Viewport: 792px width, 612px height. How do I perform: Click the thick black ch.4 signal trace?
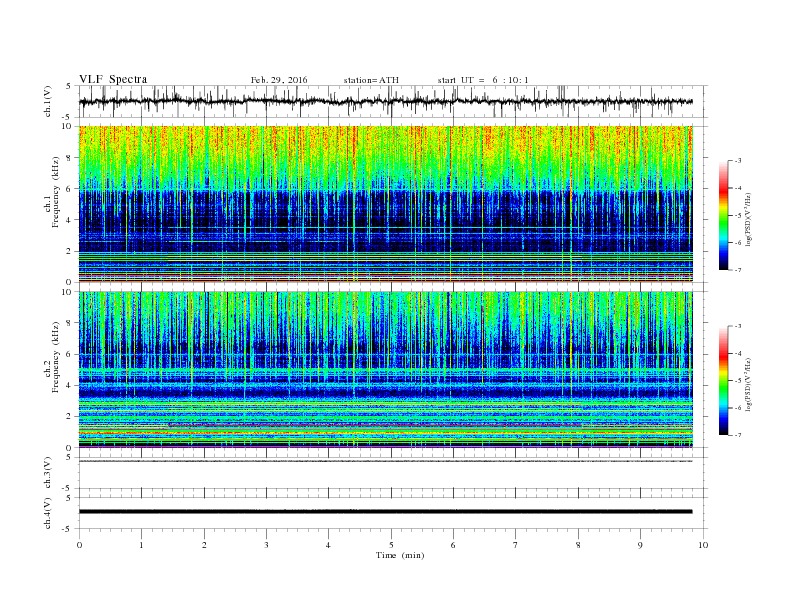click(385, 512)
